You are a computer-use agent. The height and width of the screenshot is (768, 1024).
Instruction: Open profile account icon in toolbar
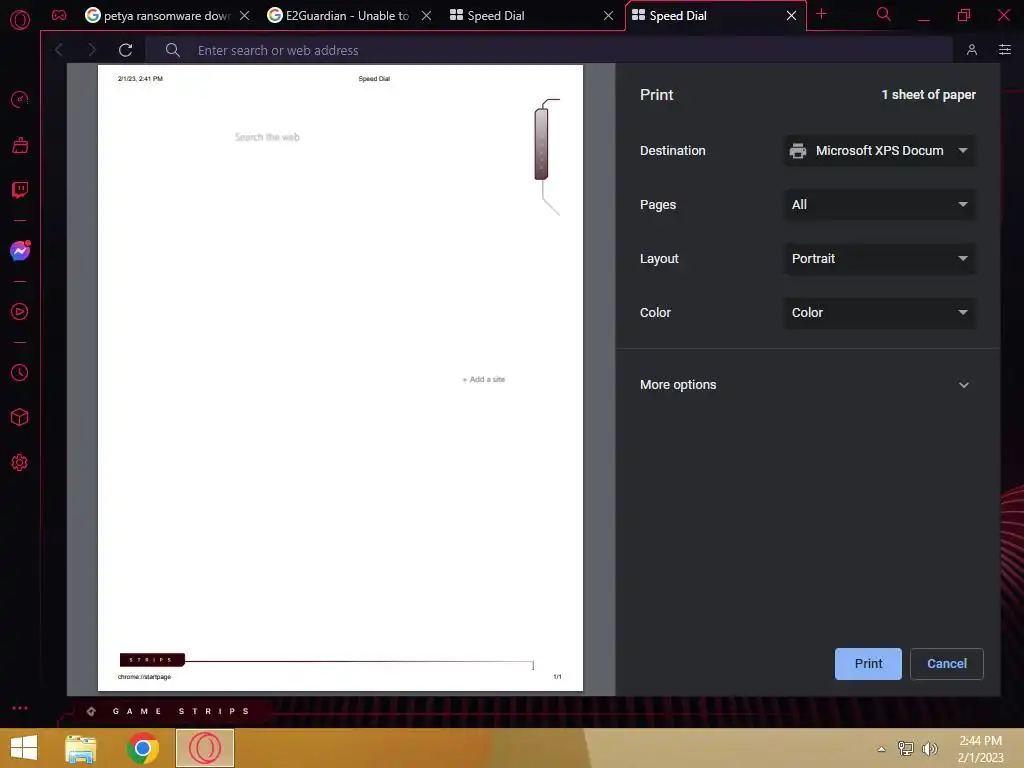[x=972, y=50]
